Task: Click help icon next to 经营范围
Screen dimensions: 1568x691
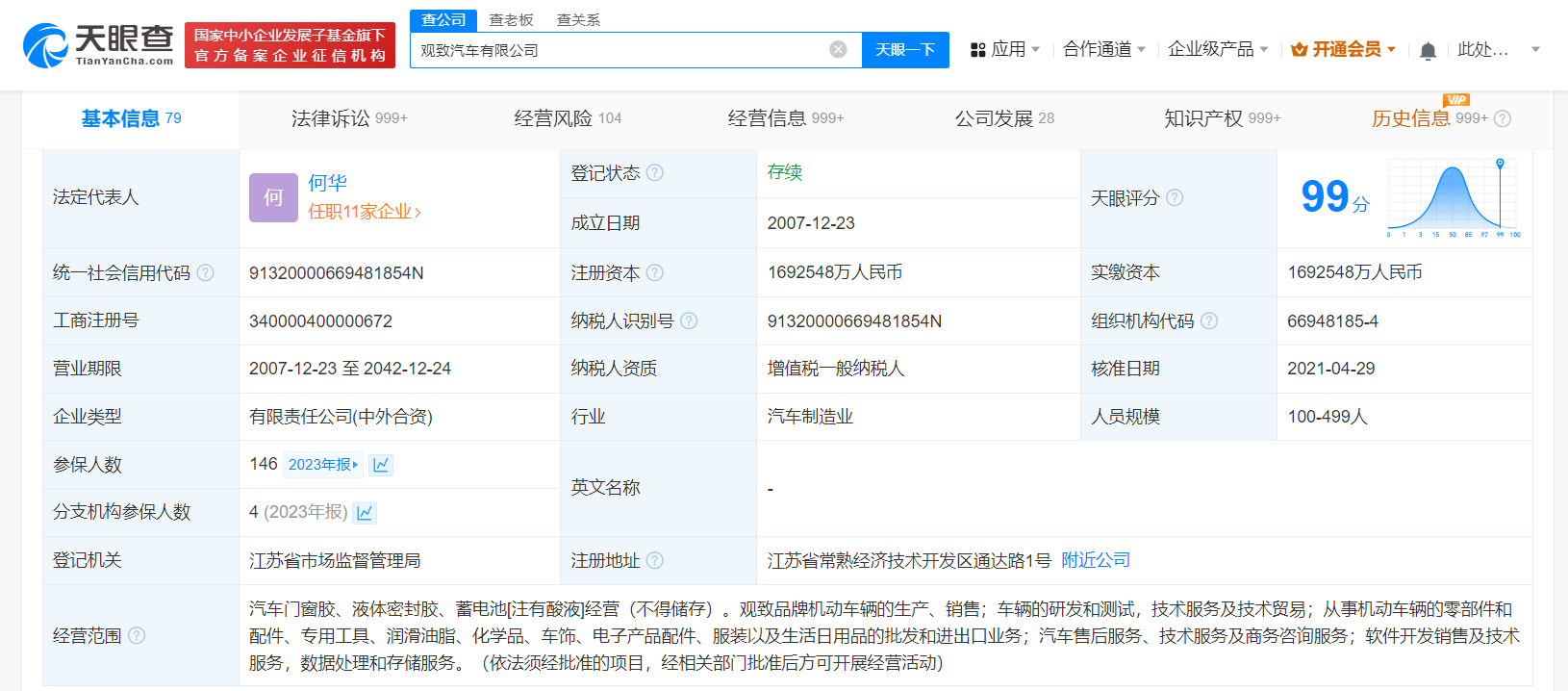Action: click(x=137, y=635)
